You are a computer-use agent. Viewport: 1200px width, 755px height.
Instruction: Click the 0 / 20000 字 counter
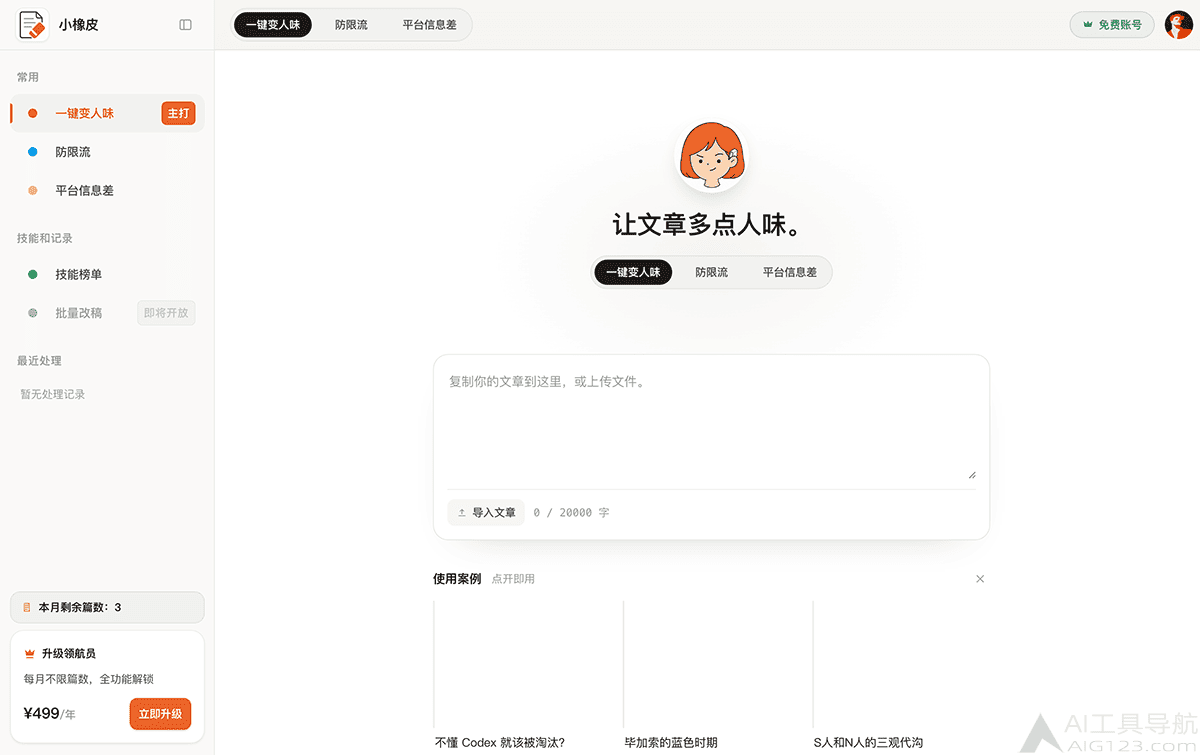coord(571,513)
